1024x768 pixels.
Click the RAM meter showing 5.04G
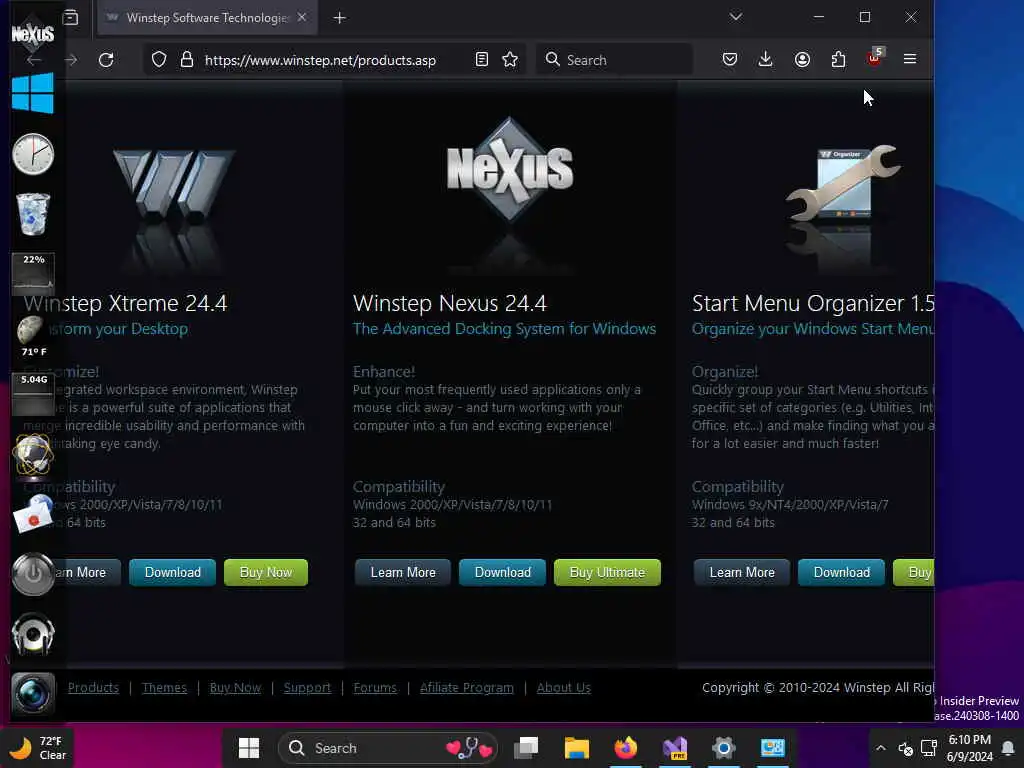(33, 394)
